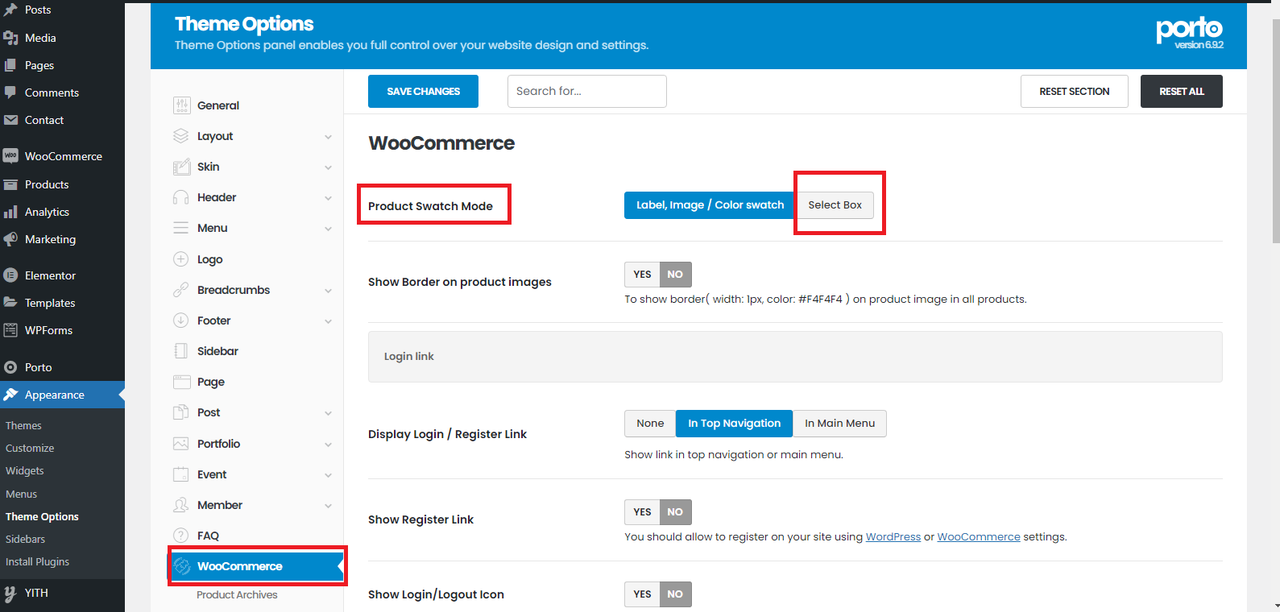Click the RESET ALL button
Screen dimensions: 1280x612
[x=1182, y=91]
